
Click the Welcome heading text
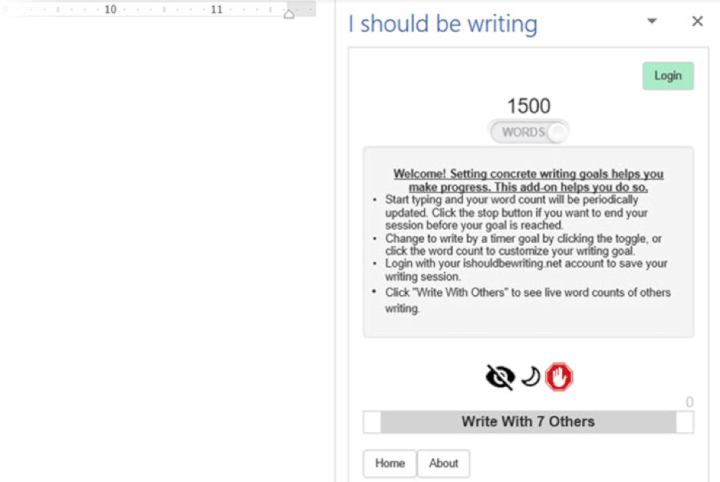528,180
